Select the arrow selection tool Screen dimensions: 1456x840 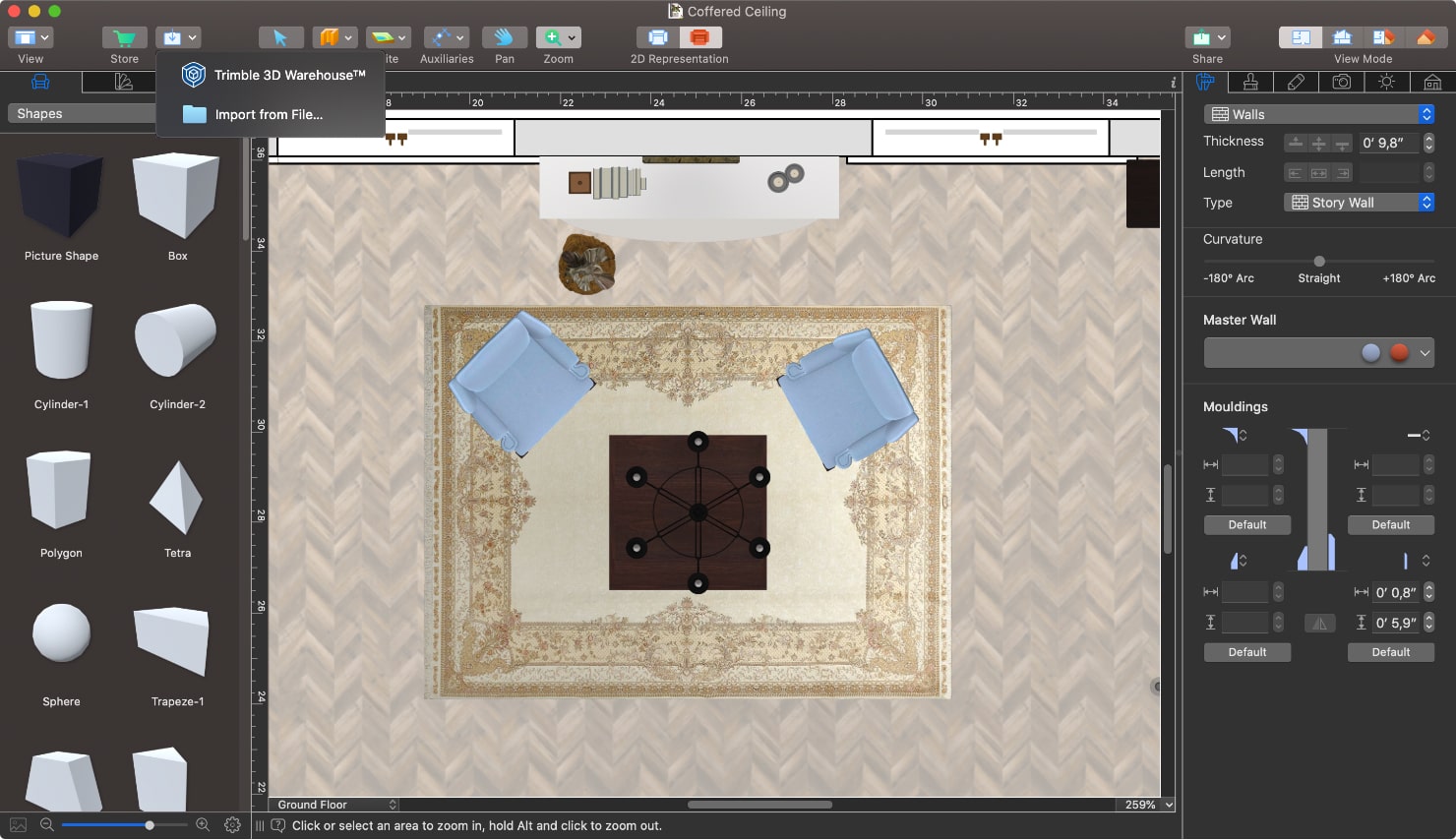(x=280, y=36)
